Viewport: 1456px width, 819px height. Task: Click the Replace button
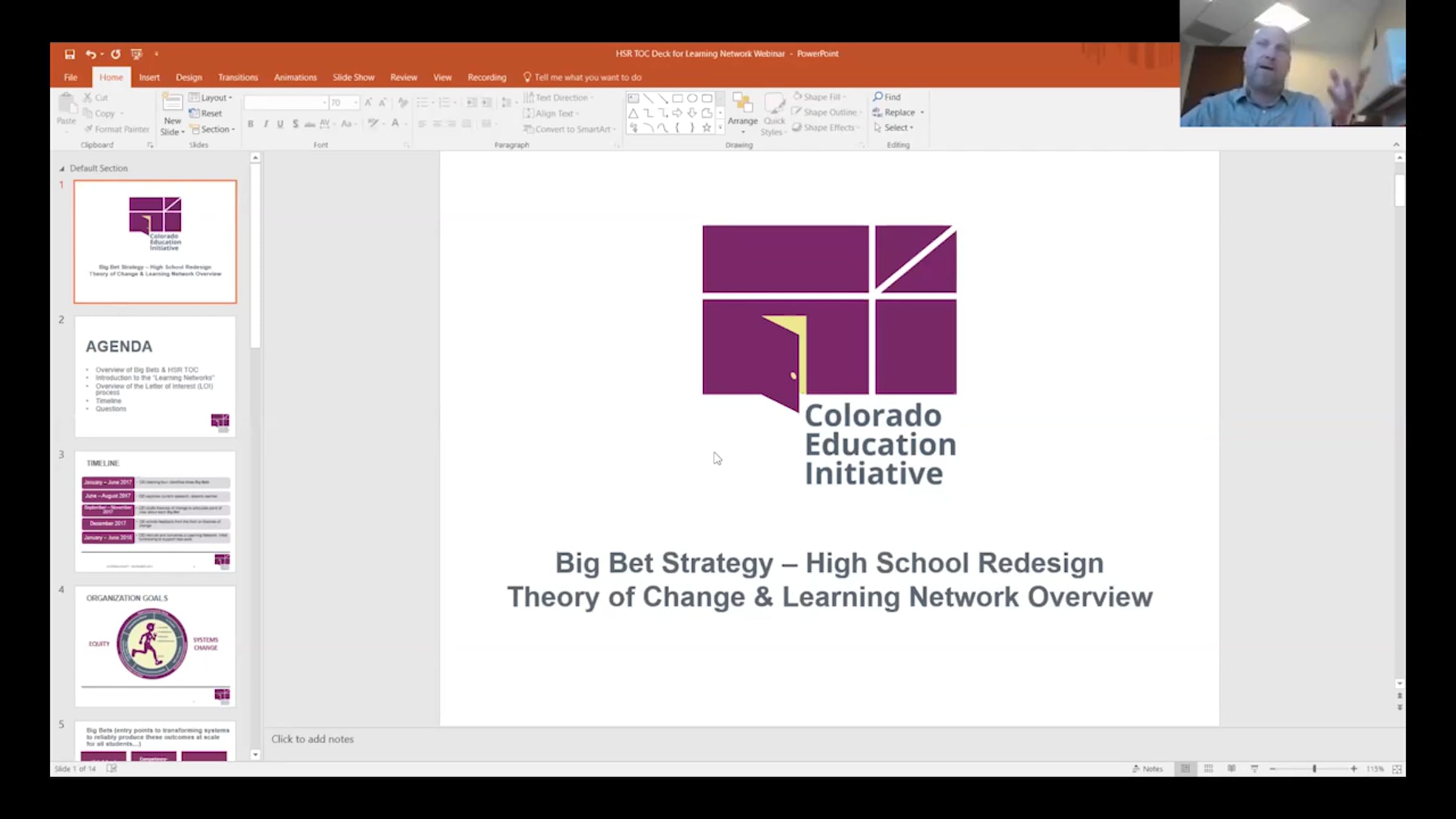[898, 112]
